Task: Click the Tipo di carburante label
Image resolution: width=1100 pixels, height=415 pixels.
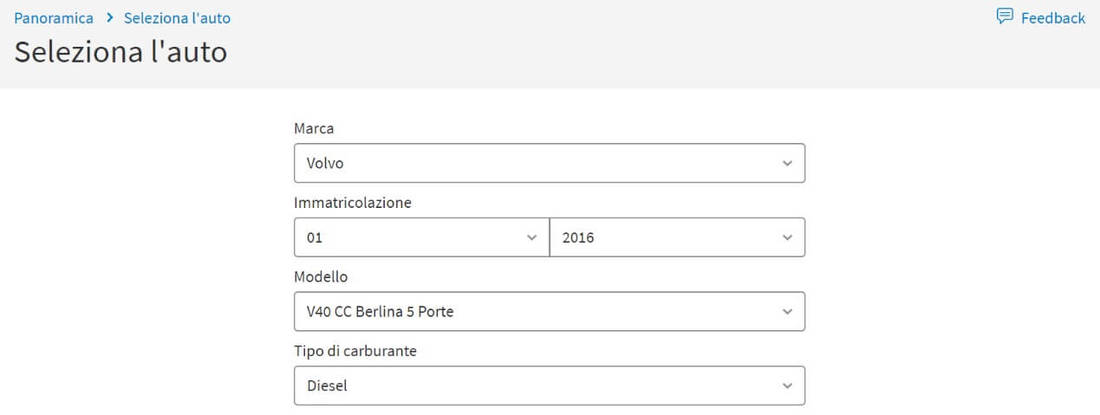Action: tap(355, 351)
